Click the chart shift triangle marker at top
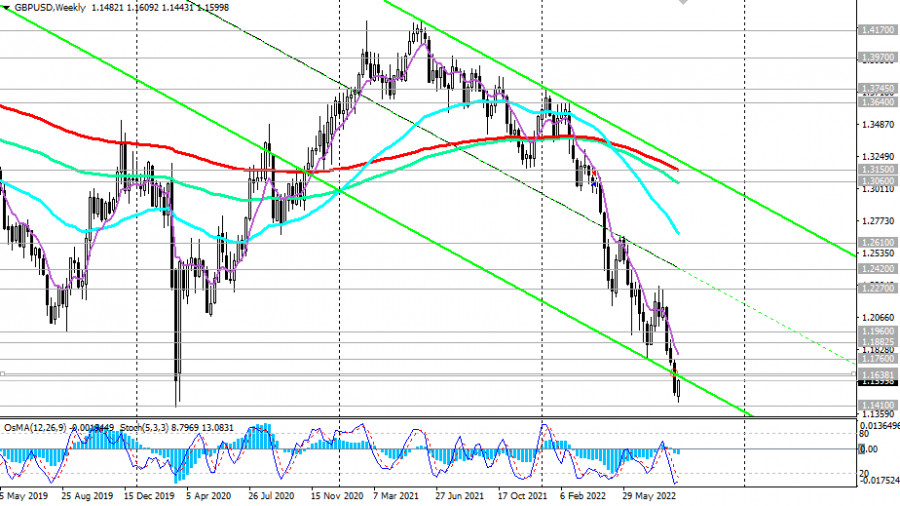 (x=683, y=3)
